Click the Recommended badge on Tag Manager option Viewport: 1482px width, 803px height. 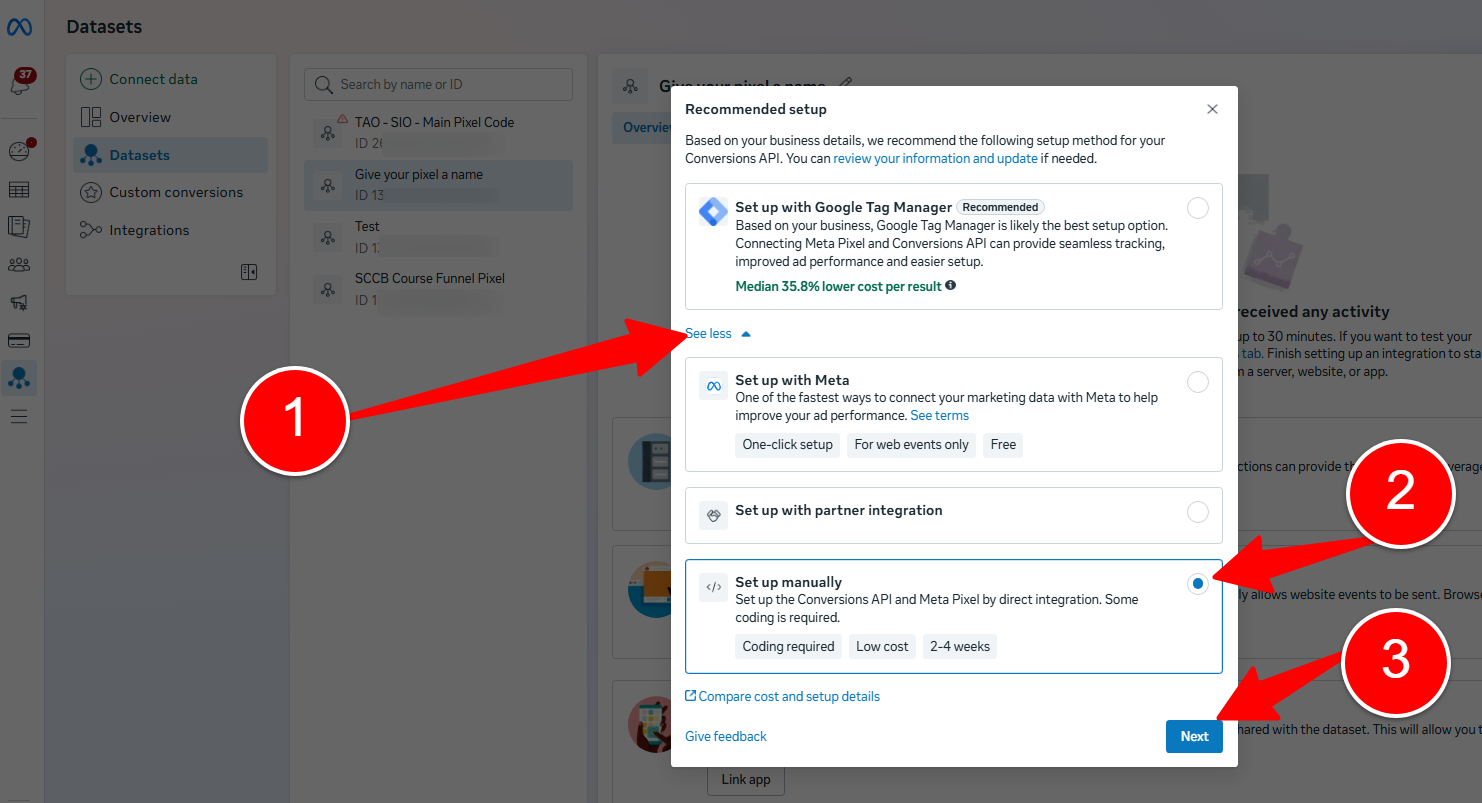pos(1000,207)
